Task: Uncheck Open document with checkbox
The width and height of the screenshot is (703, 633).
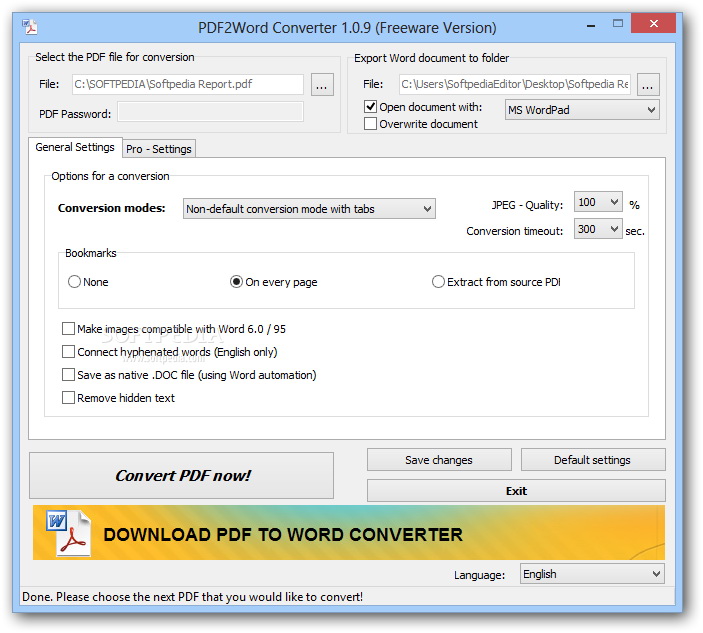Action: pos(370,107)
